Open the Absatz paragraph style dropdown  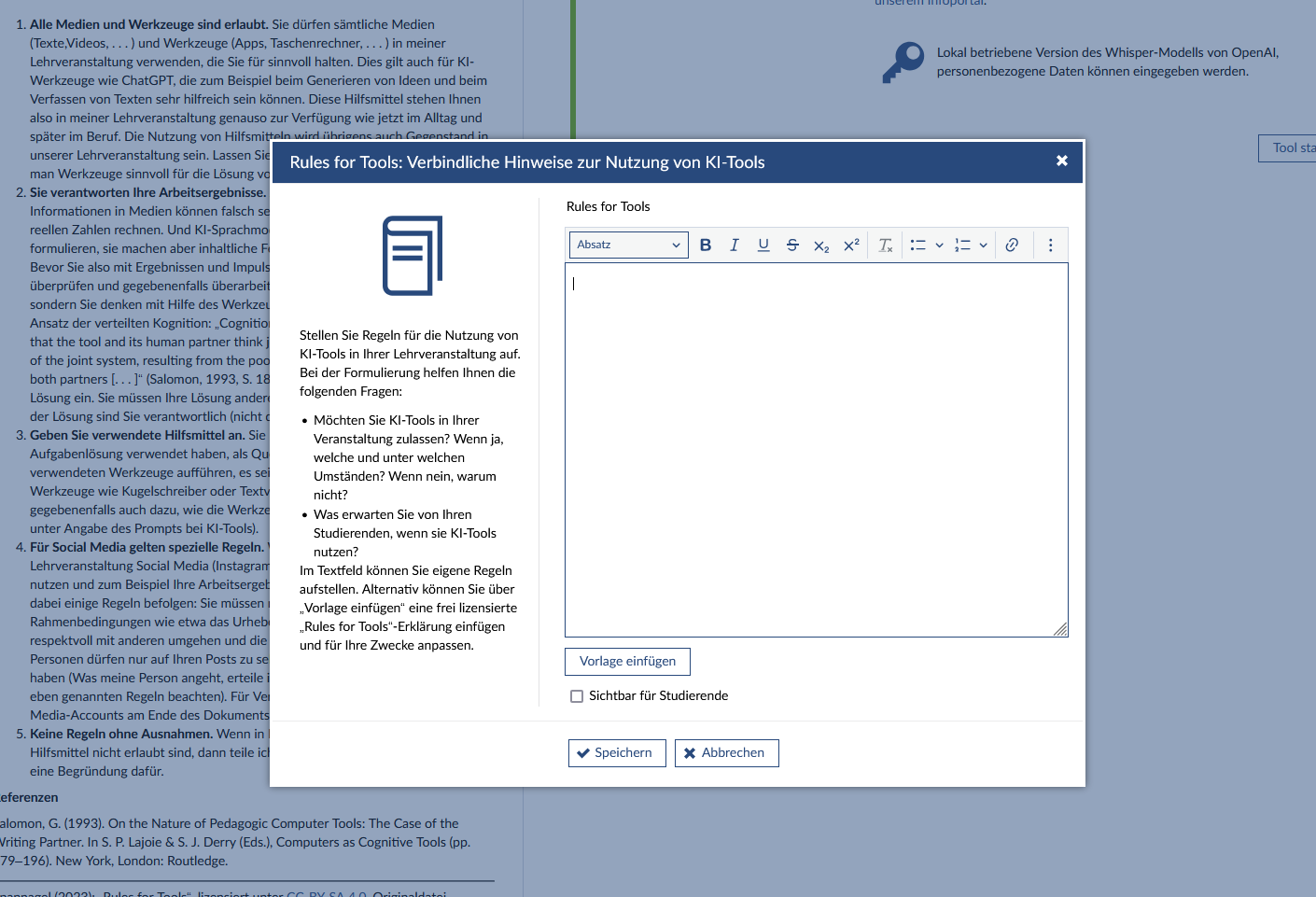(629, 245)
